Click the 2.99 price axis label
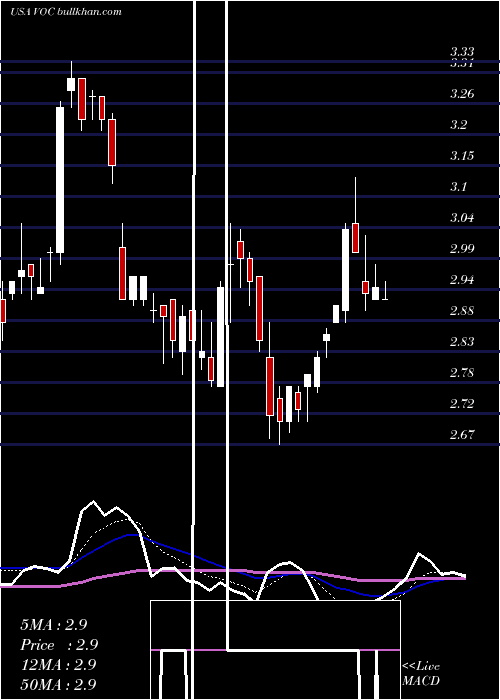 [x=462, y=249]
